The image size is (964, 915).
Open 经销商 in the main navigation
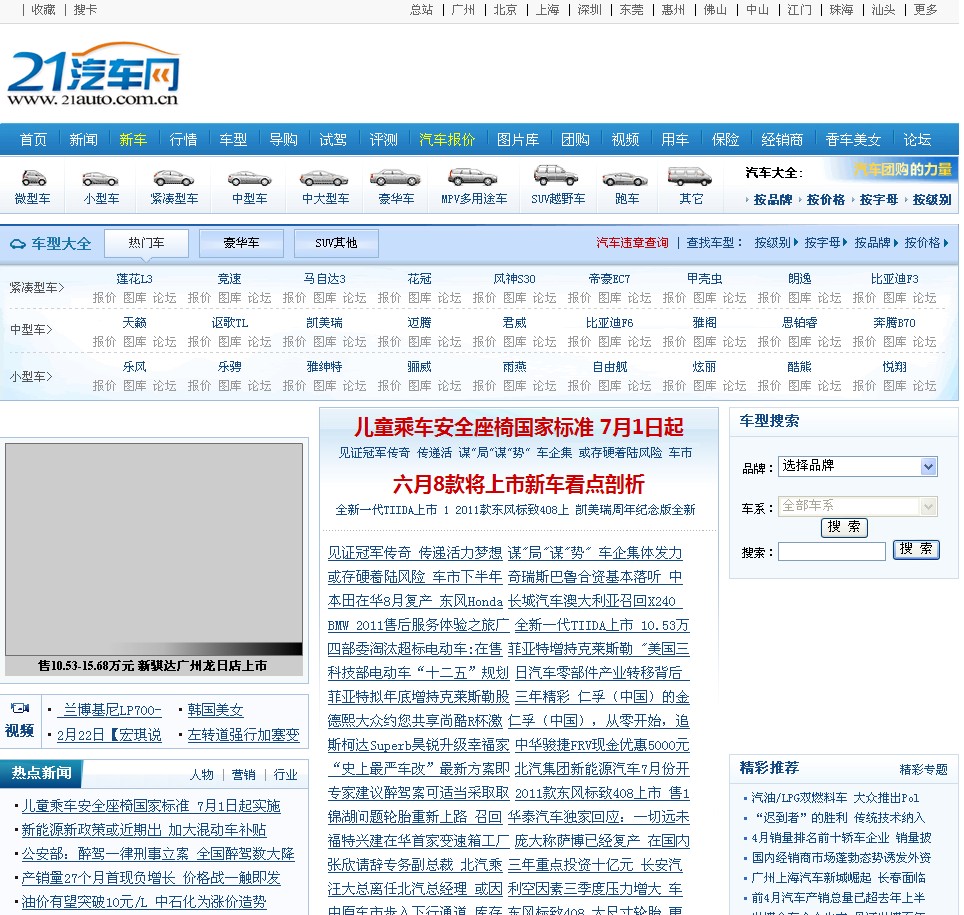tap(781, 140)
